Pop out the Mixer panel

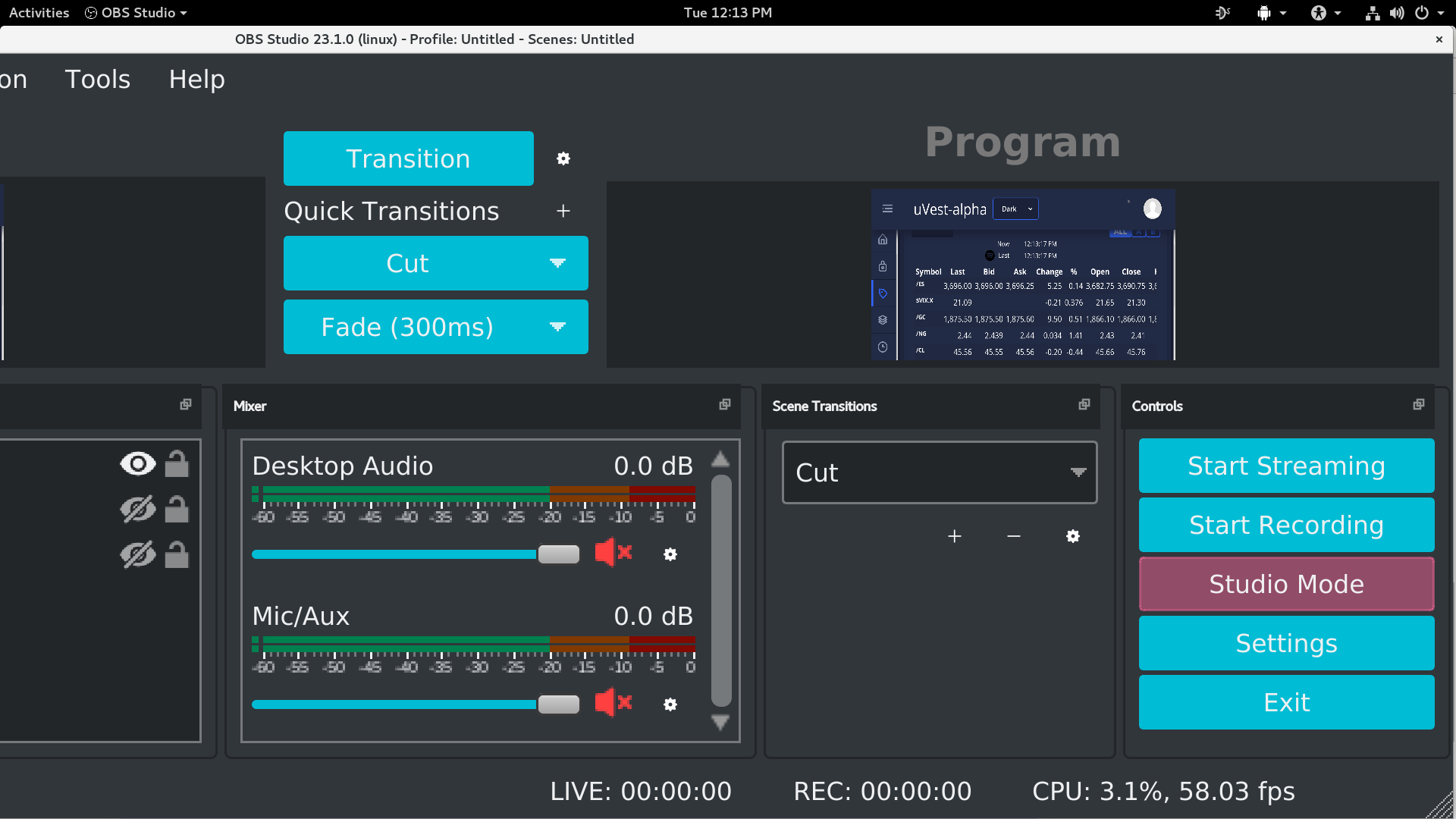pos(724,405)
